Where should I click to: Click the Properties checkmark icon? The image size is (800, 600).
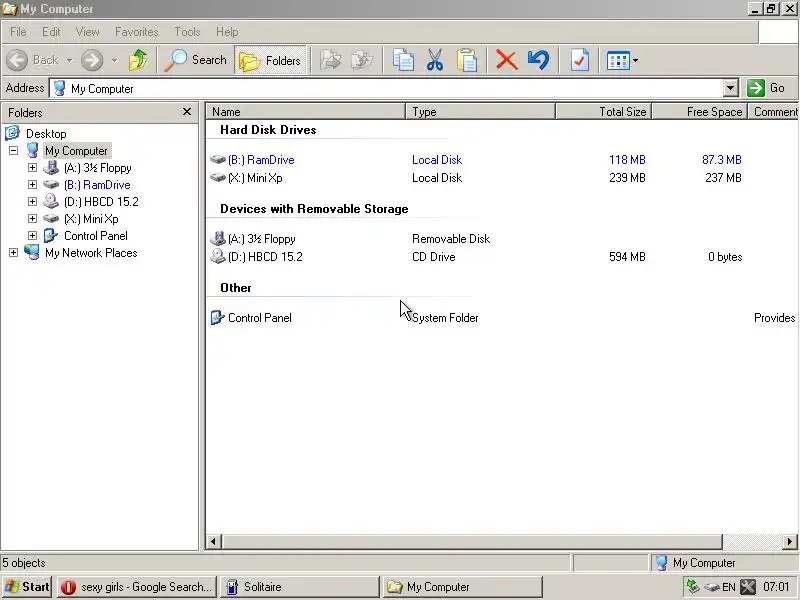(x=580, y=60)
